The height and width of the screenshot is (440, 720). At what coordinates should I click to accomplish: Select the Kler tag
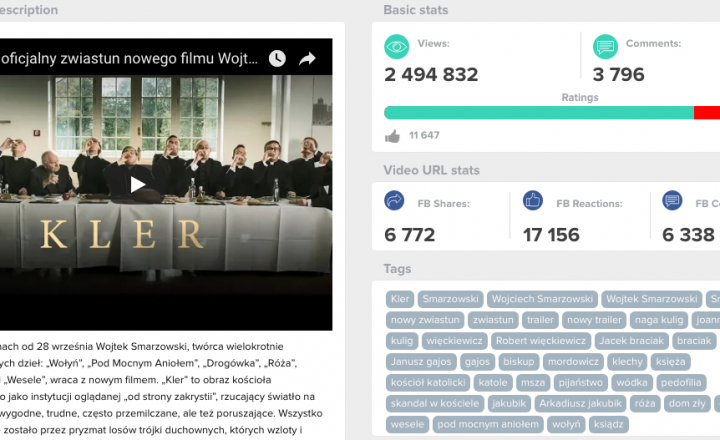click(400, 299)
